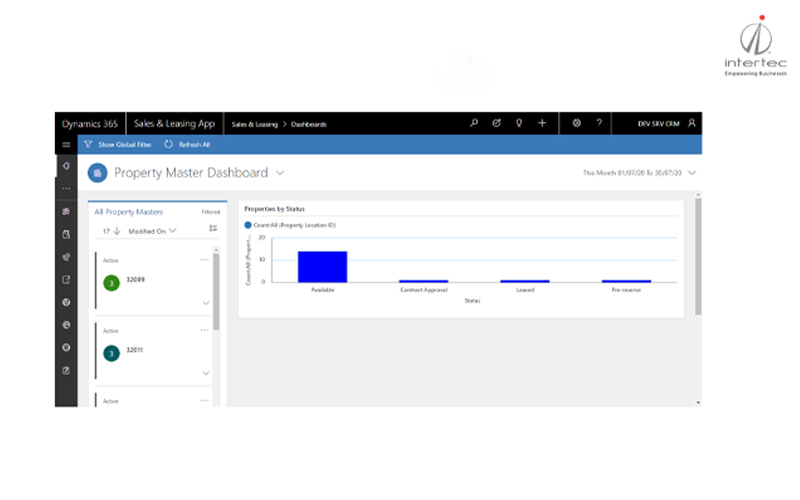Click the DEV SRV CRM user name
This screenshot has width=800, height=500.
point(659,123)
